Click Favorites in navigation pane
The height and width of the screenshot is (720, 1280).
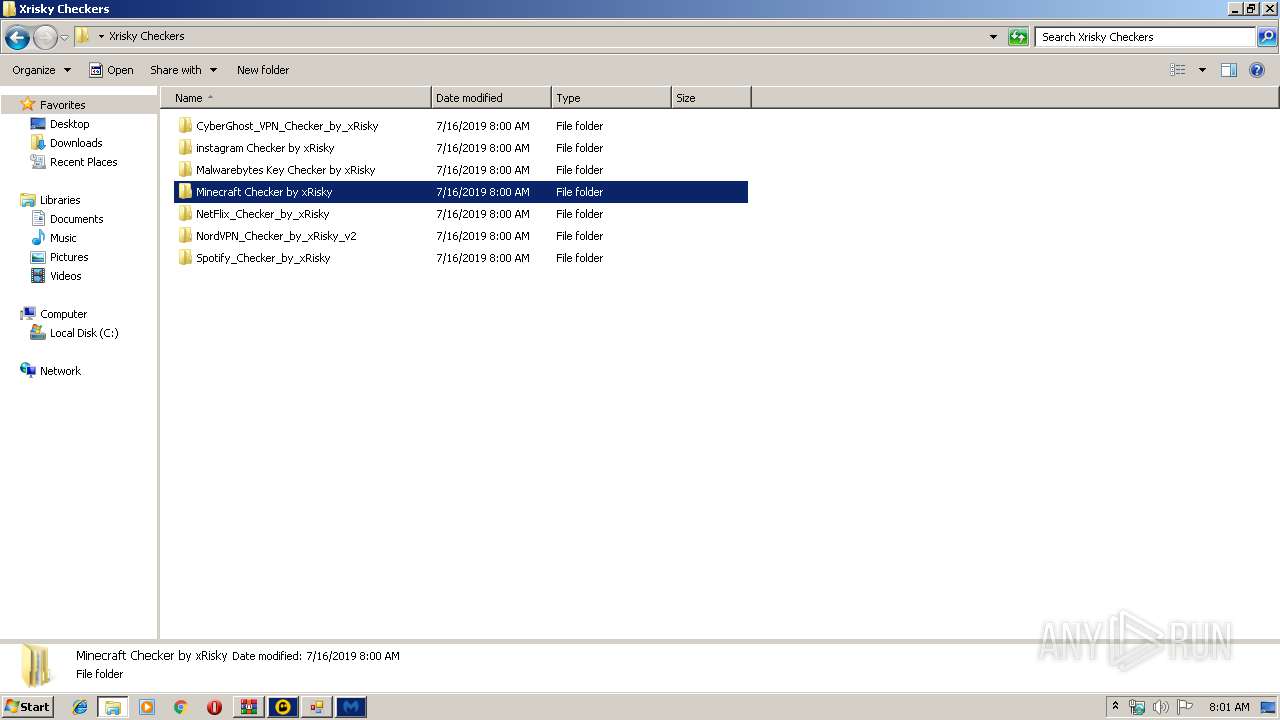[x=62, y=105]
